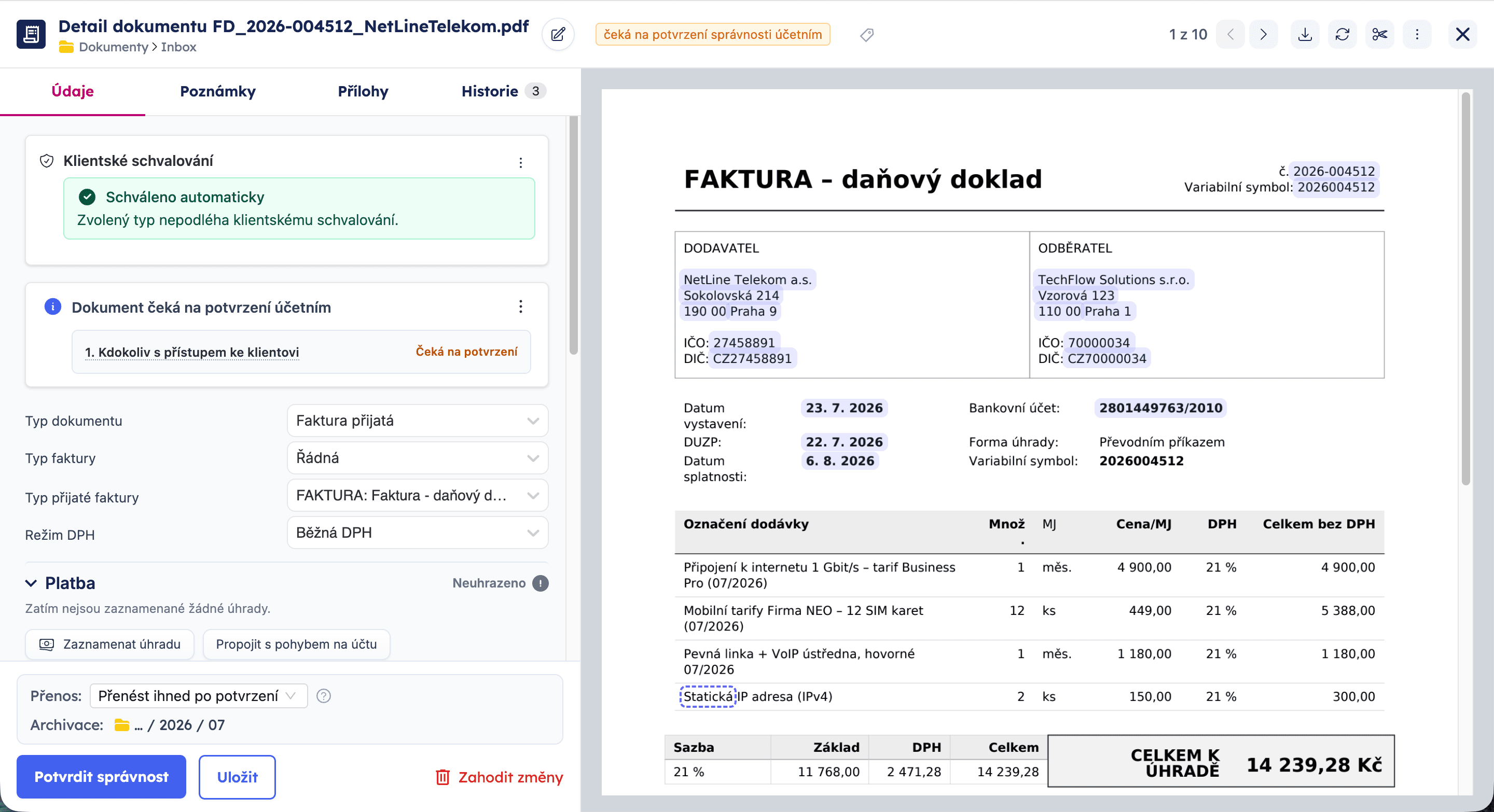Click the help question mark beside Přenos

[324, 695]
